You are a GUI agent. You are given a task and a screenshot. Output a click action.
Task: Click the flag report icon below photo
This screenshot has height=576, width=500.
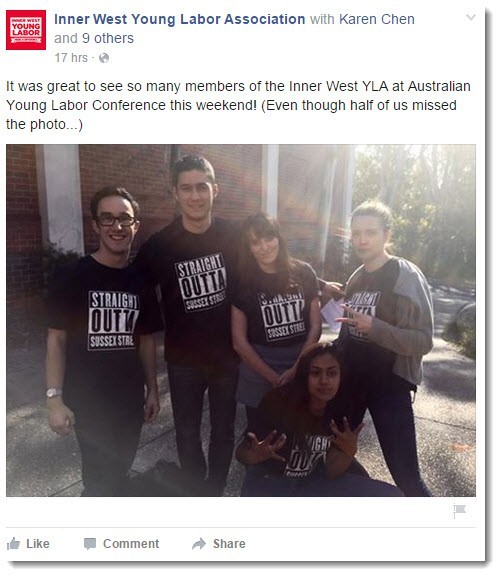(x=459, y=511)
